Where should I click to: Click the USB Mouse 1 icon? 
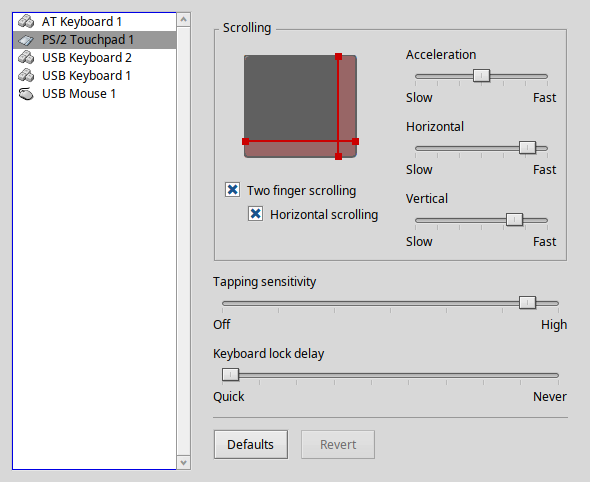point(26,94)
